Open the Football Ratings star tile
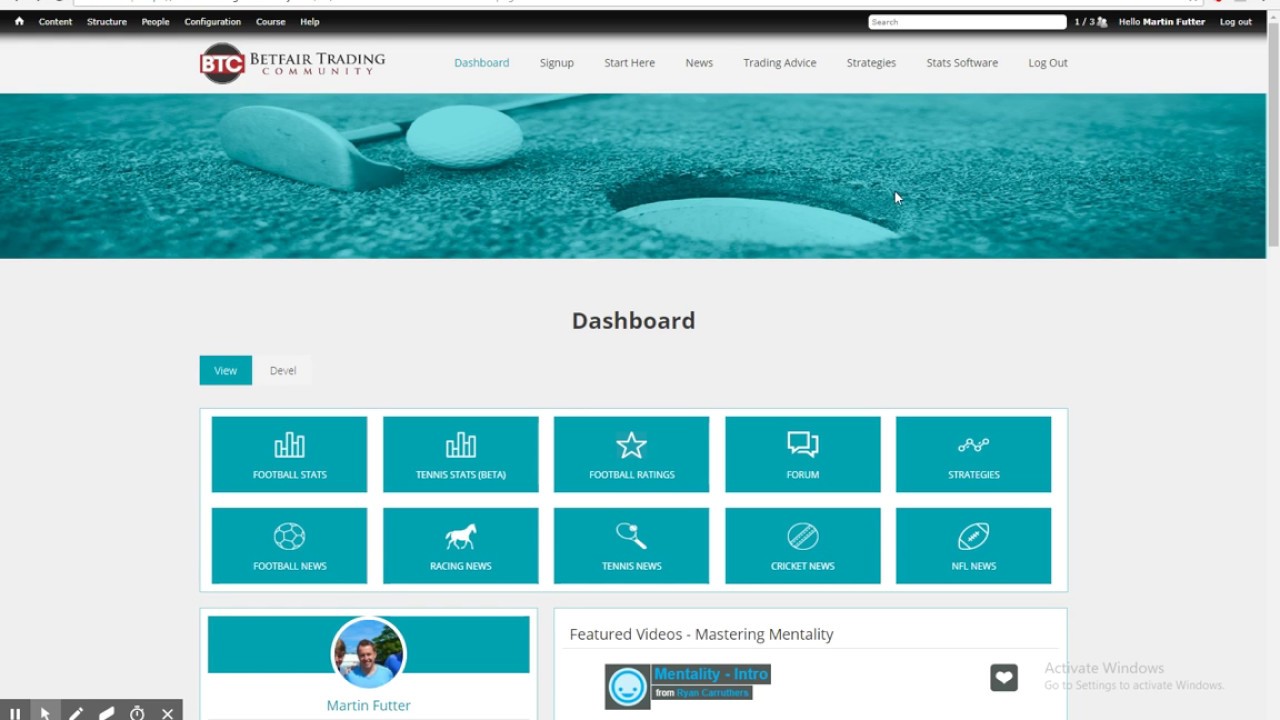 coord(631,455)
